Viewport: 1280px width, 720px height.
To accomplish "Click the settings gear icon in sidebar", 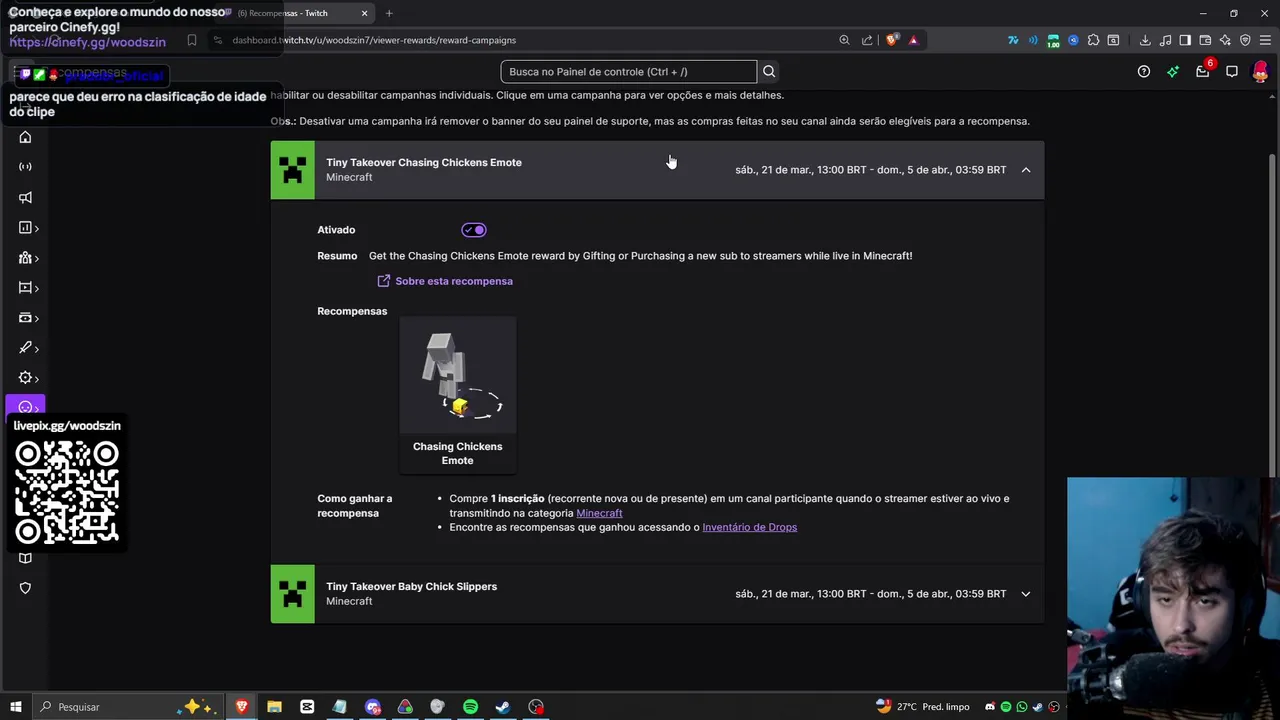I will pos(25,378).
